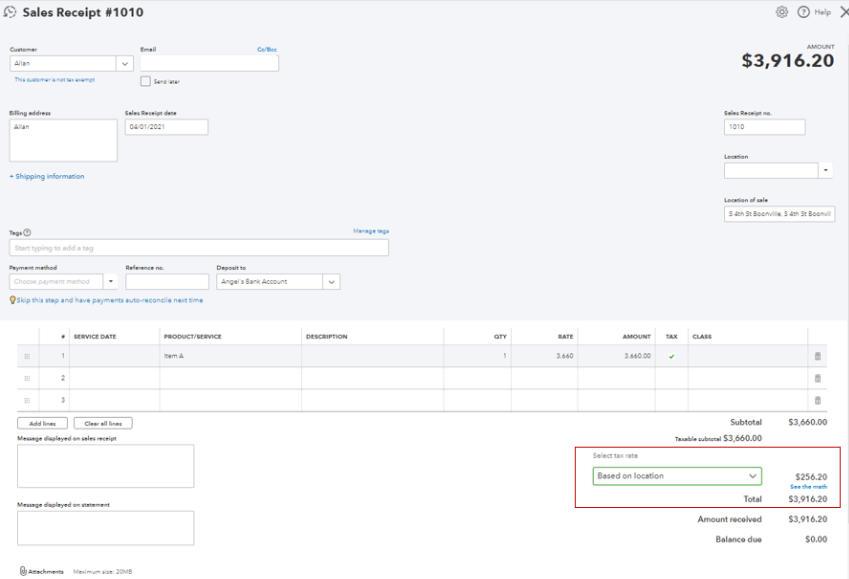
Task: Click the Attachments paperclip icon
Action: coord(23,571)
